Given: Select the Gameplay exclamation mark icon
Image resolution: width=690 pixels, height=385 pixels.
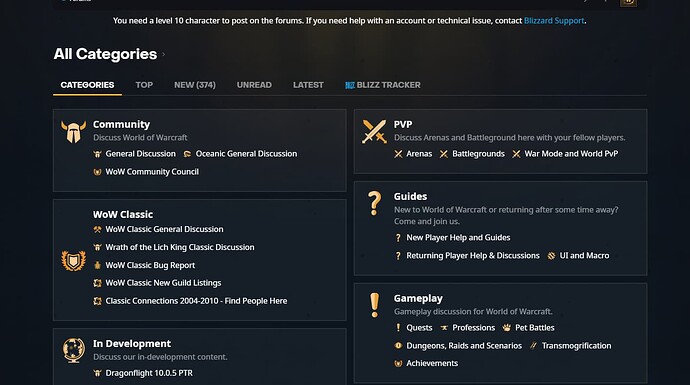Looking at the screenshot, I should coord(374,305).
